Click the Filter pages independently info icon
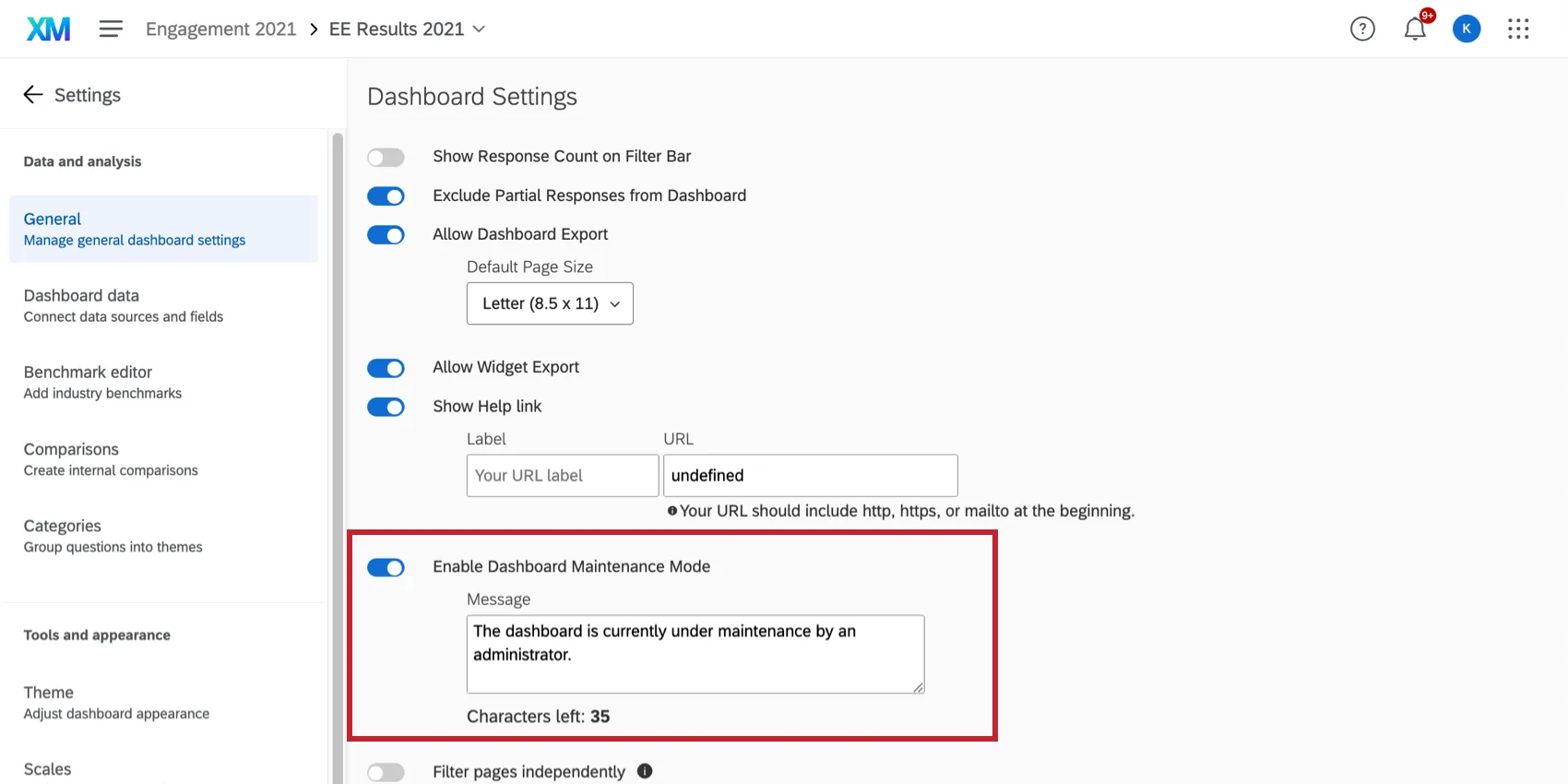Viewport: 1568px width, 784px height. click(x=645, y=771)
